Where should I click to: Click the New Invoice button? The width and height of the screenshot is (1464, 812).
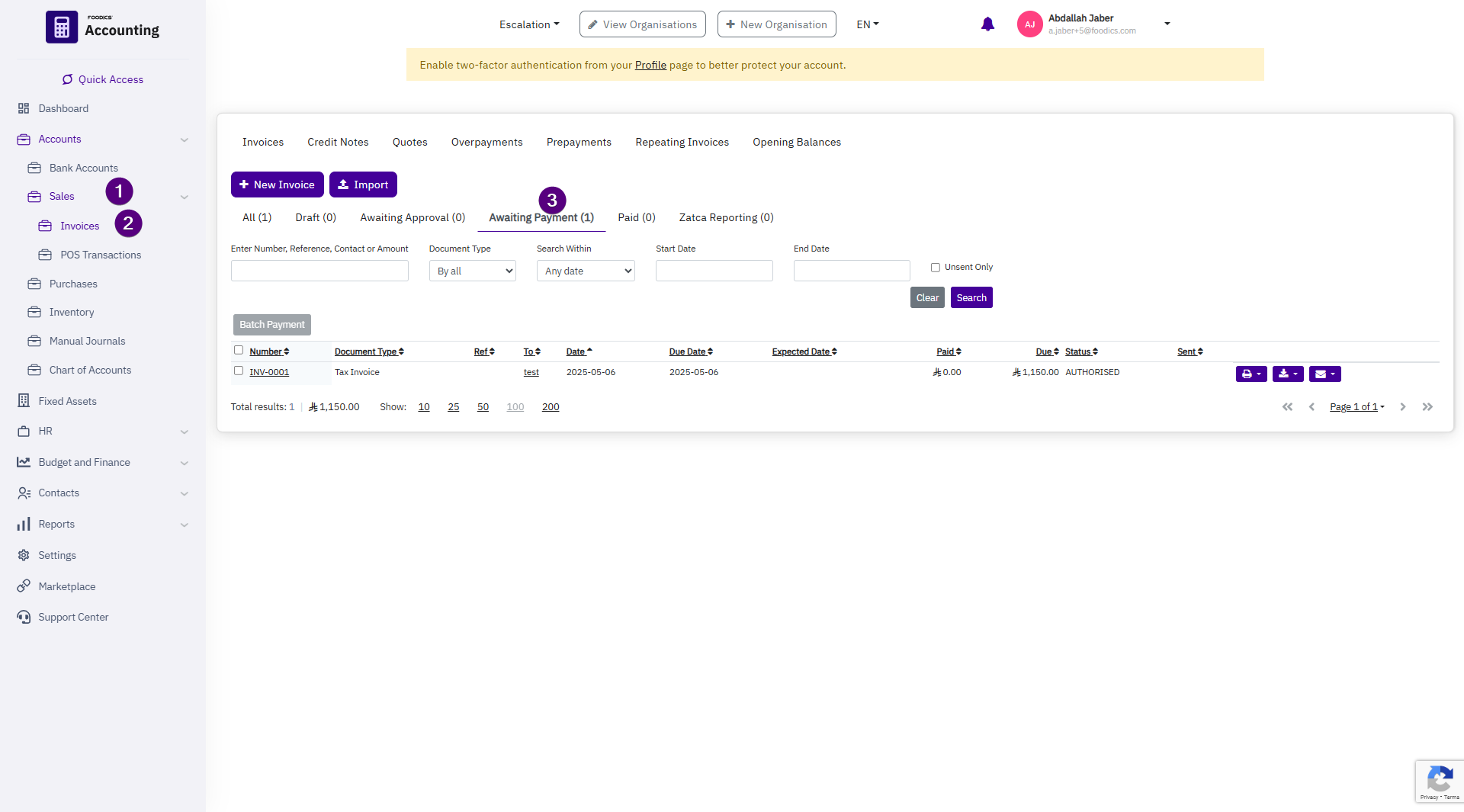tap(277, 185)
